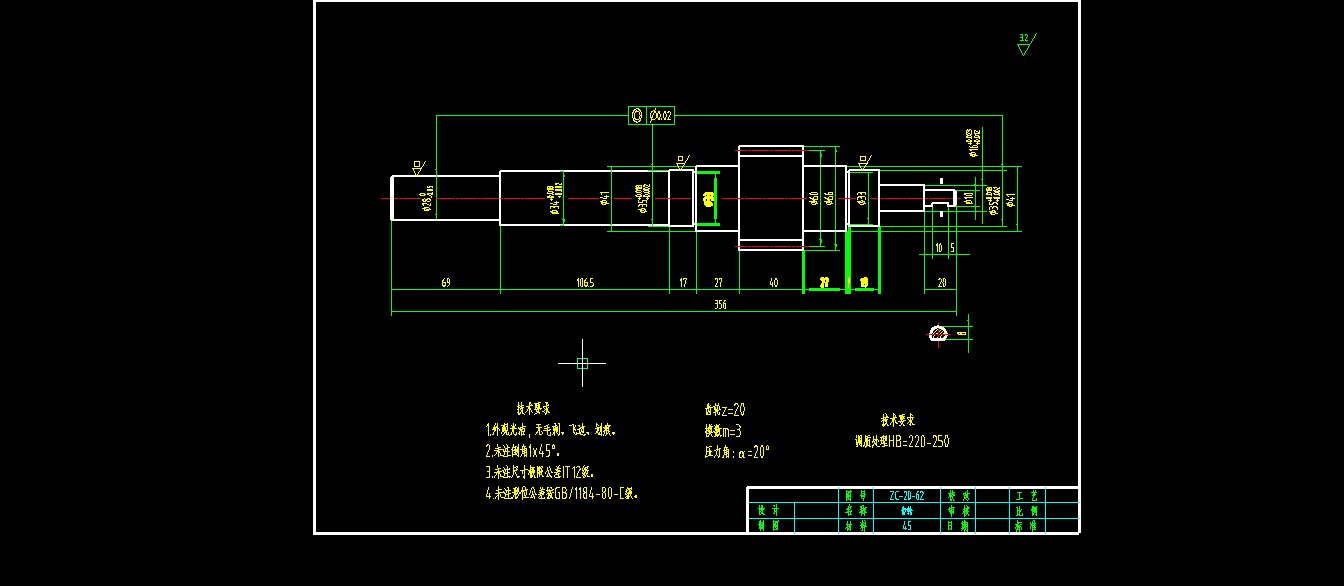Click the α=20° pressure angle note
This screenshot has width=1344, height=586.
737,452
